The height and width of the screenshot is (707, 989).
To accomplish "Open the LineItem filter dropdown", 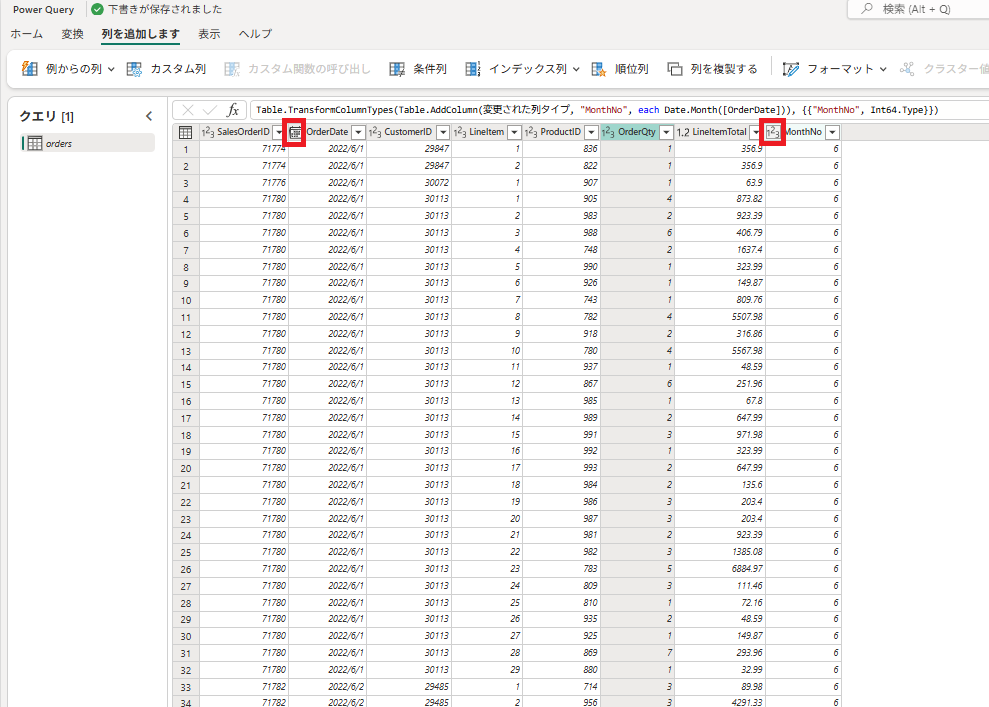I will pos(514,132).
